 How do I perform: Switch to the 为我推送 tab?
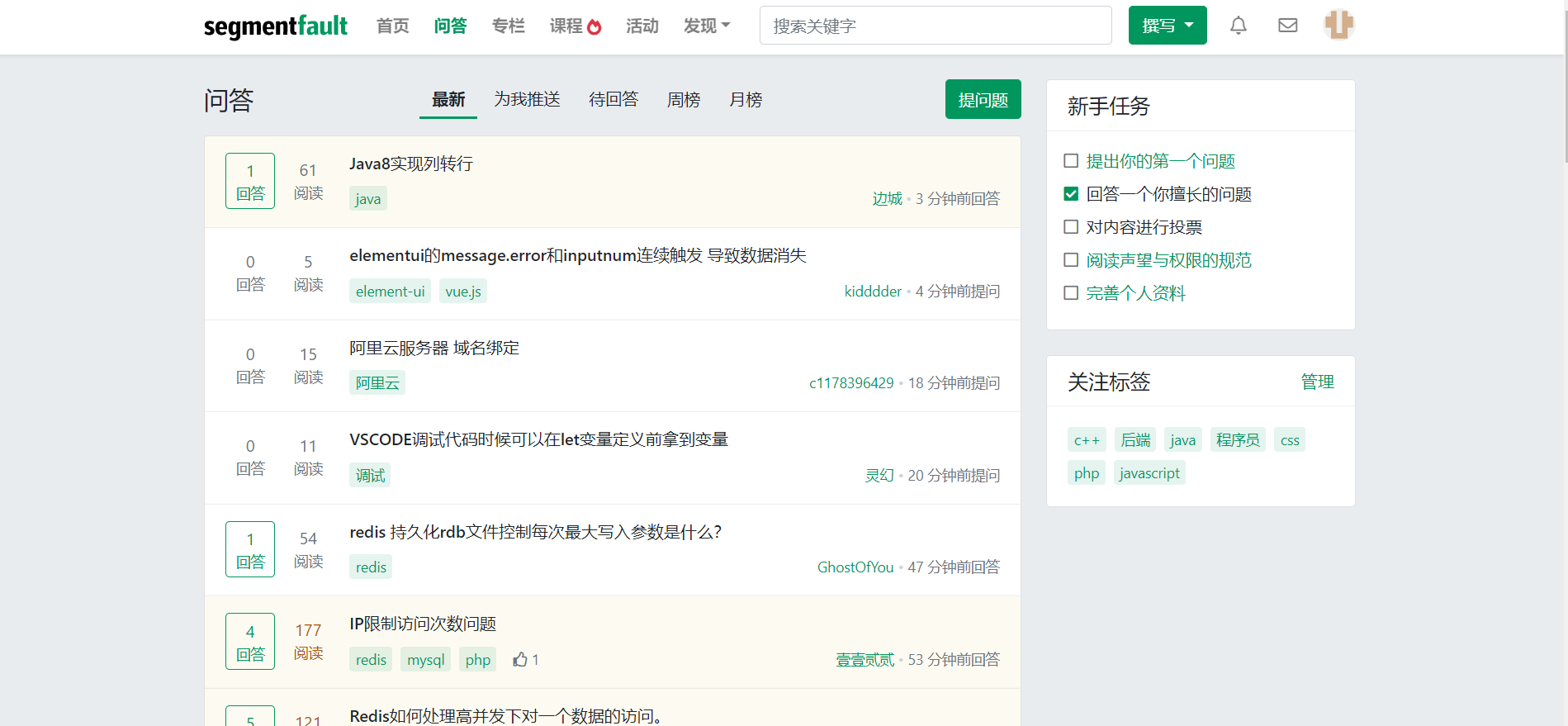click(527, 100)
